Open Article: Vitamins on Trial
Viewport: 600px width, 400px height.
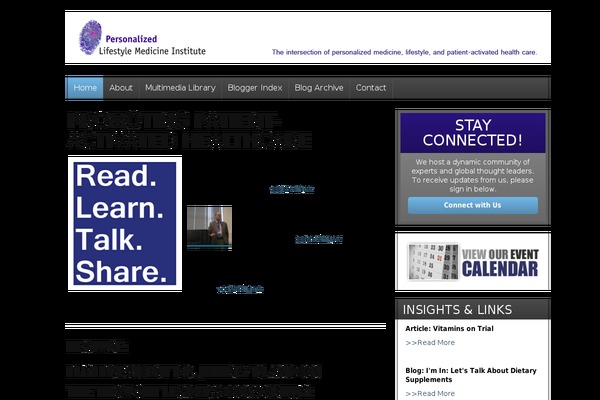point(449,328)
